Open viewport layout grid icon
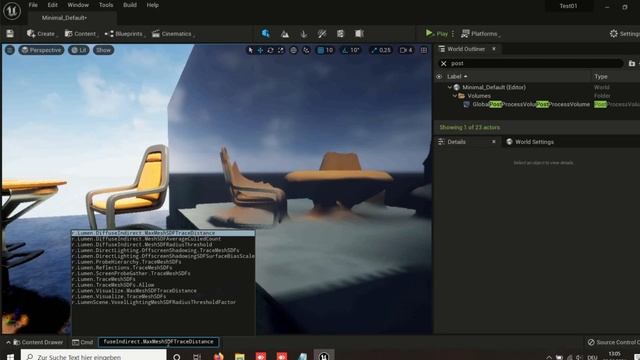The width and height of the screenshot is (640, 360). tap(424, 50)
